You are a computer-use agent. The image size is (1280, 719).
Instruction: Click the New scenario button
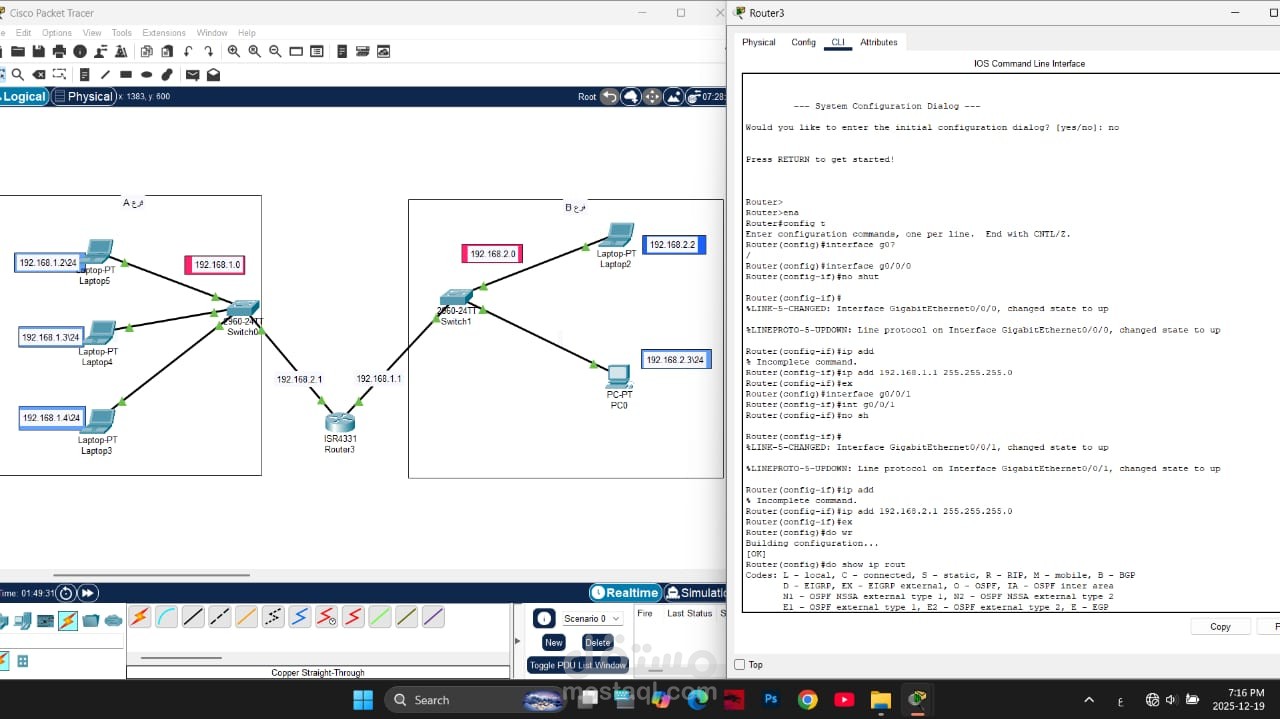point(554,642)
